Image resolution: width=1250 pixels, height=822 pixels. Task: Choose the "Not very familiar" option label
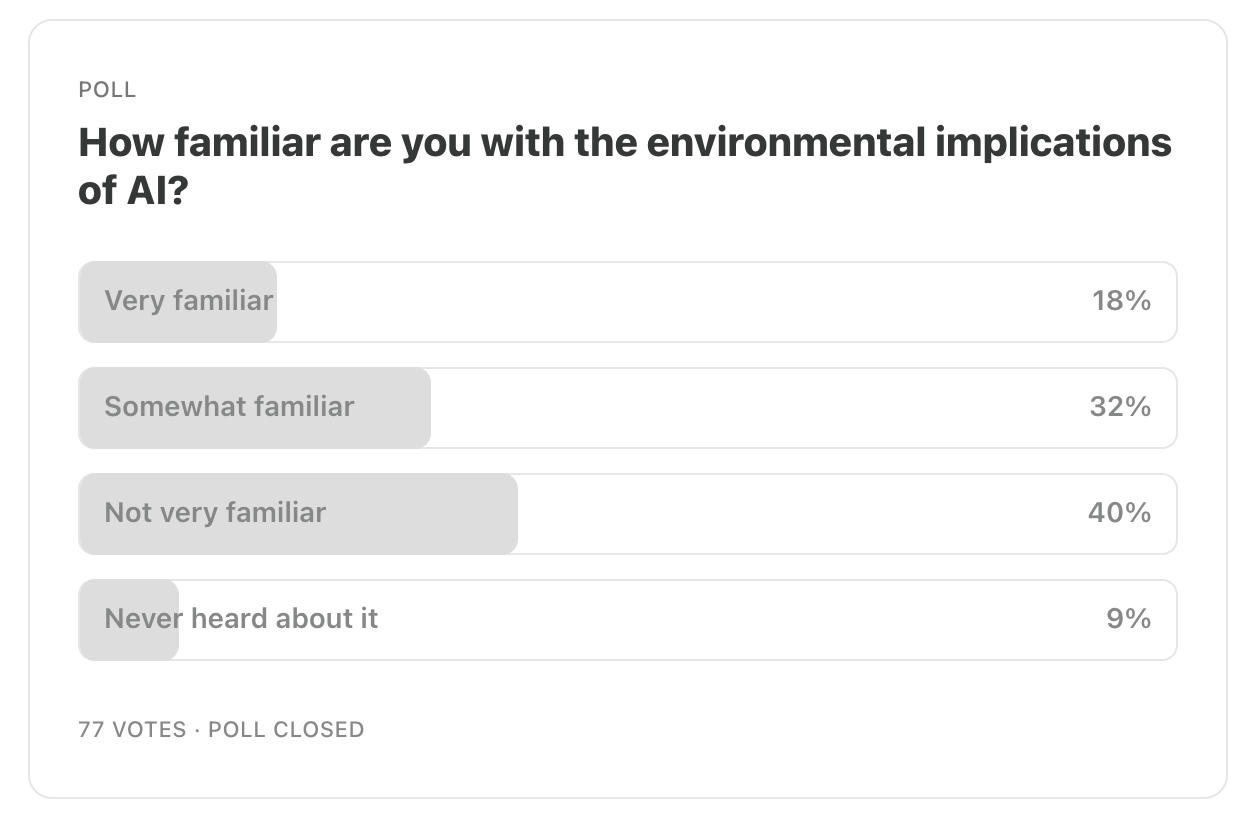[x=215, y=513]
